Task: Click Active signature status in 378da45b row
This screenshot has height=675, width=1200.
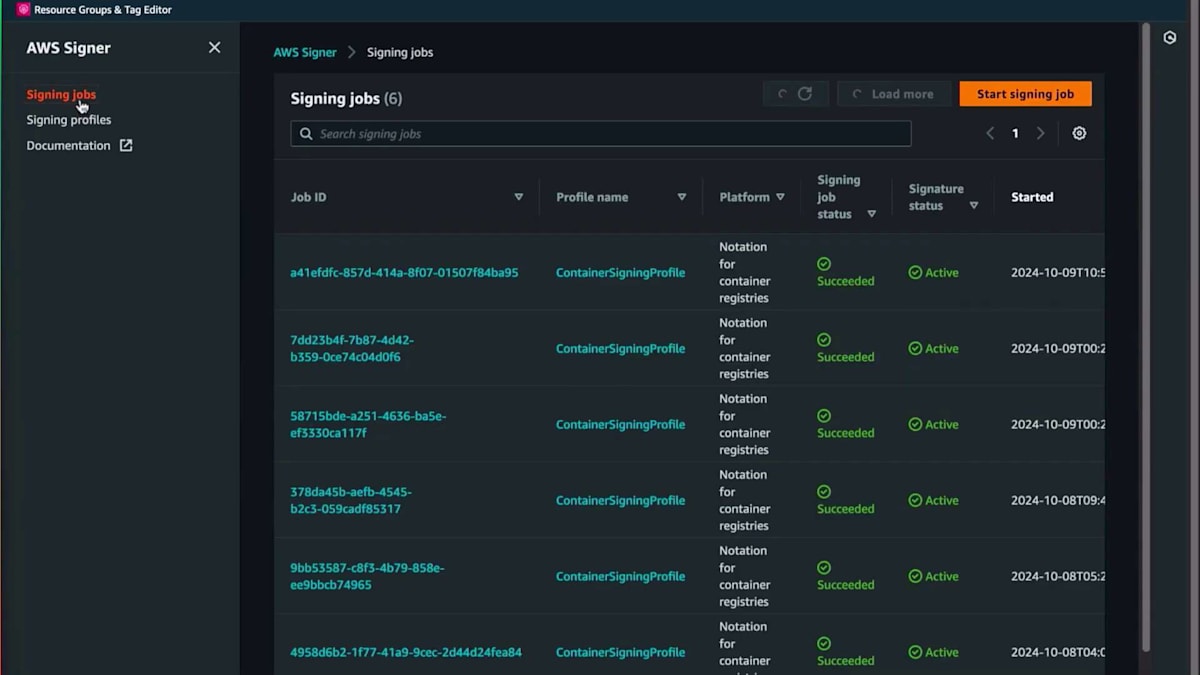Action: (x=933, y=501)
